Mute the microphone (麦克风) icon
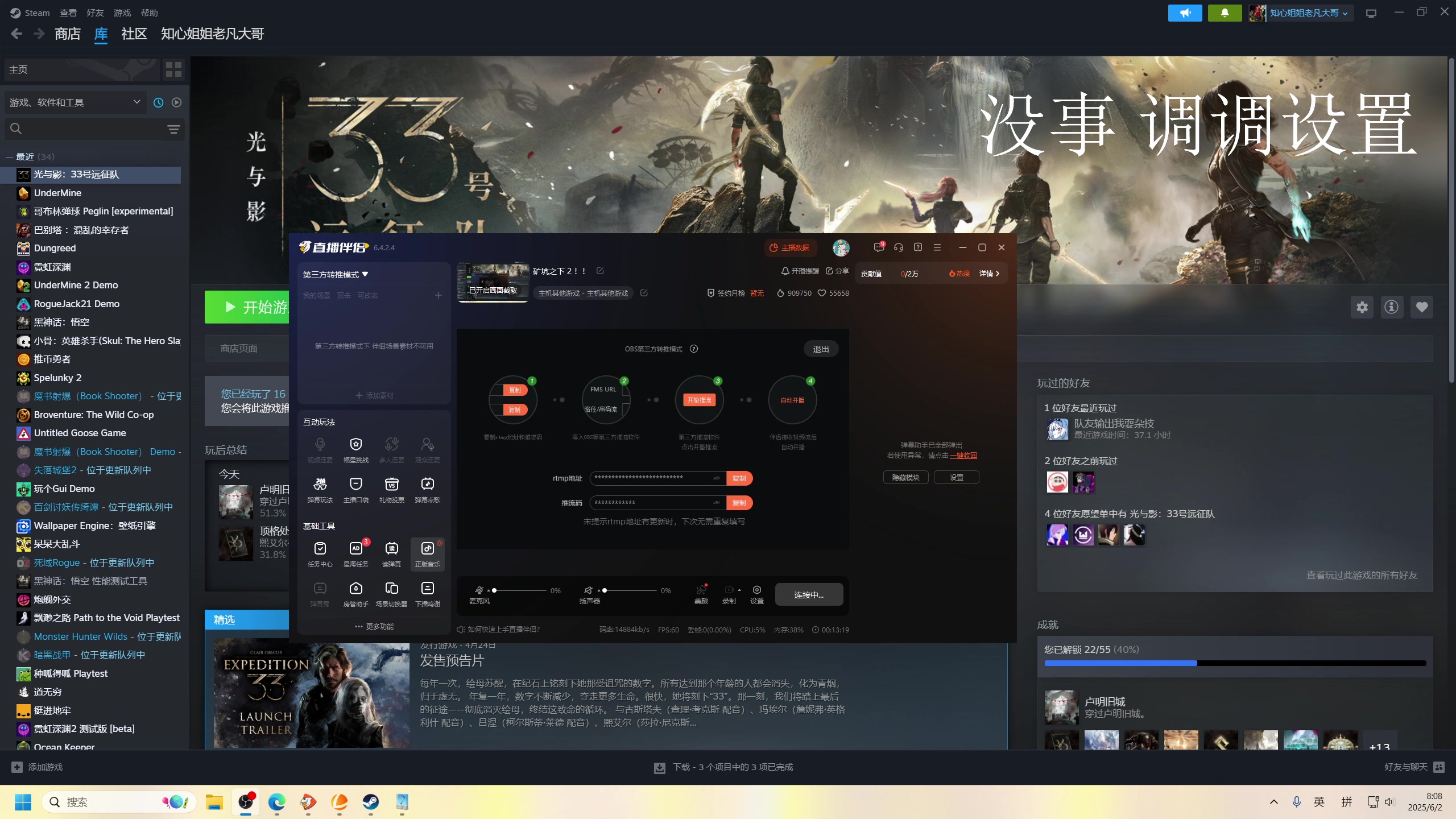 [479, 590]
